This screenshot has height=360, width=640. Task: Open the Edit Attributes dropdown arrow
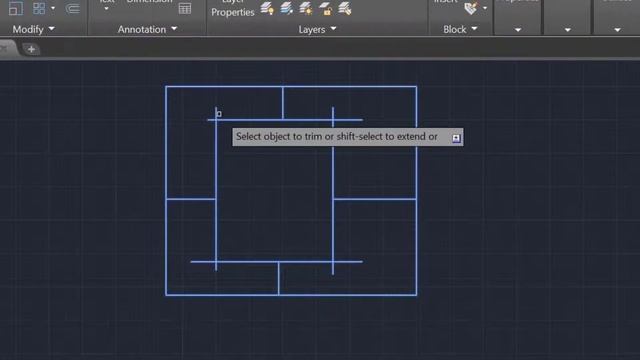coord(485,8)
